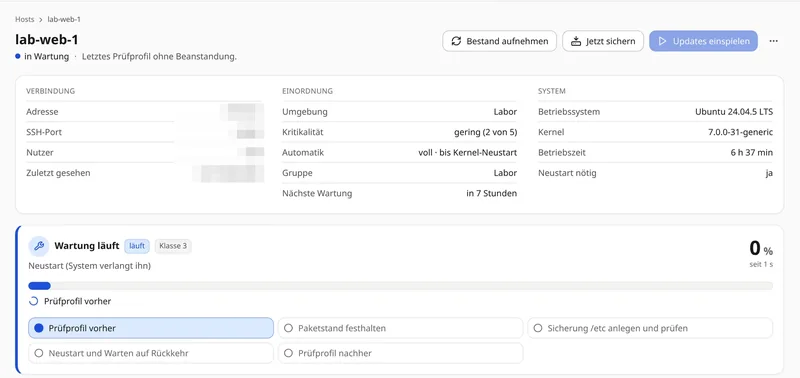The image size is (800, 378).
Task: Click the refresh icon in Bestand aufnehmen
Action: click(456, 41)
